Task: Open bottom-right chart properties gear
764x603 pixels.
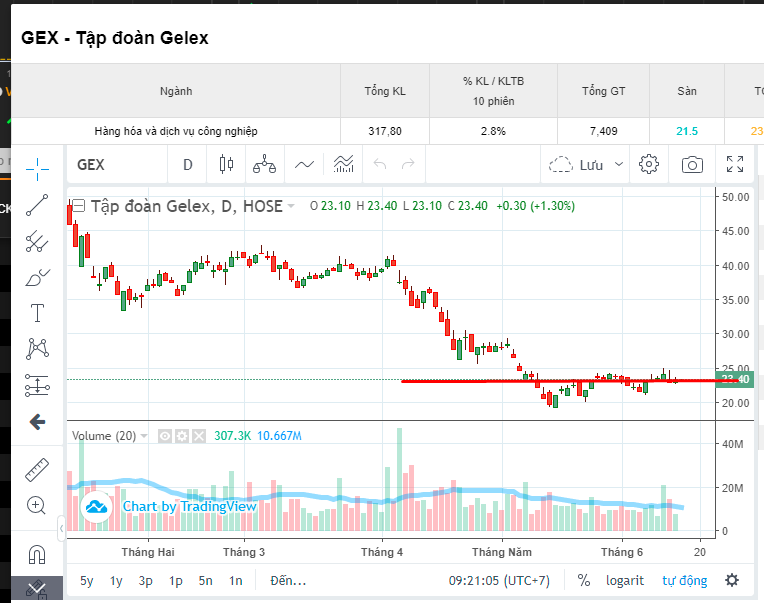Action: pos(732,580)
